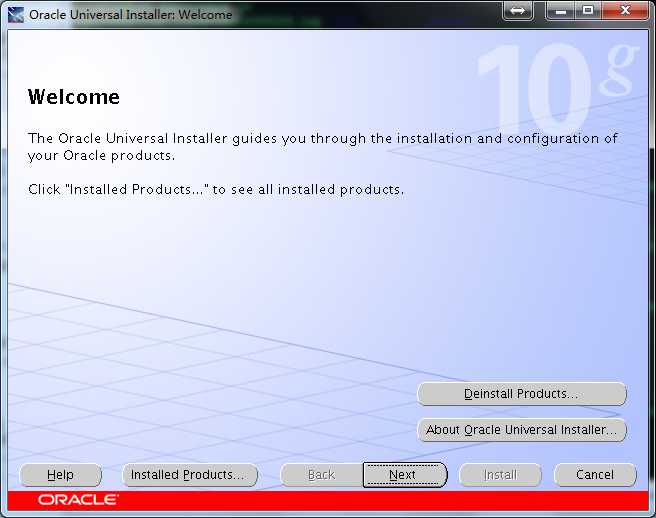Click the Oracle logo in red bar

pyautogui.click(x=78, y=500)
